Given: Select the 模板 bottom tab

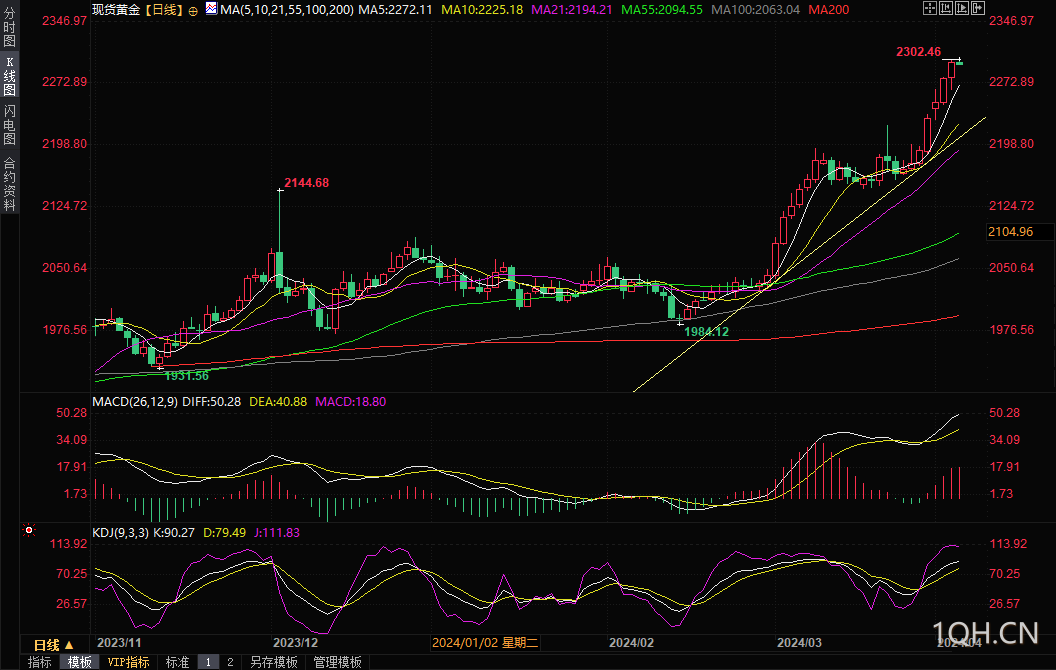Looking at the screenshot, I should [x=79, y=662].
